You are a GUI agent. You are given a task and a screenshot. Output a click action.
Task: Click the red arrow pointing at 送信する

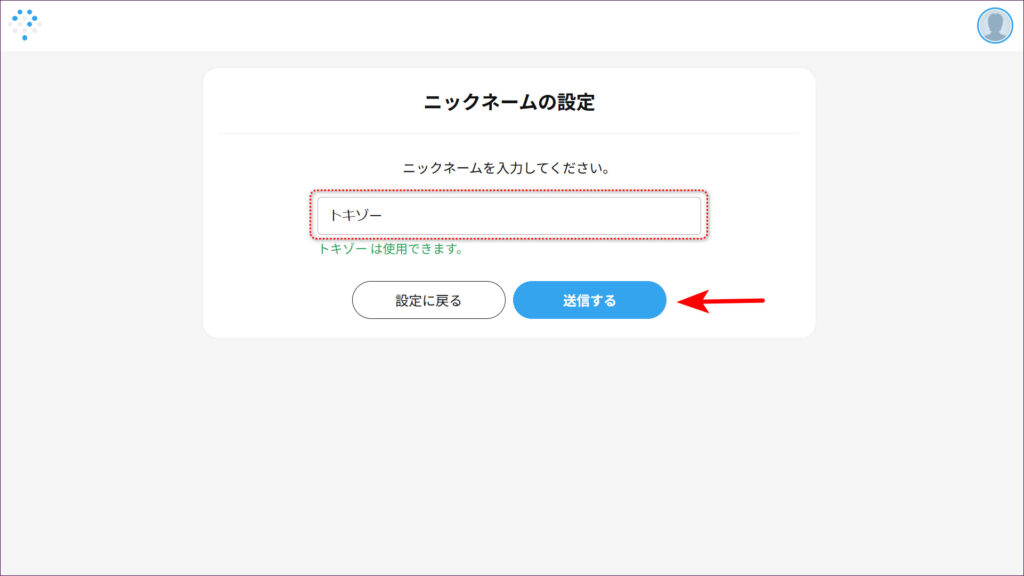[720, 300]
